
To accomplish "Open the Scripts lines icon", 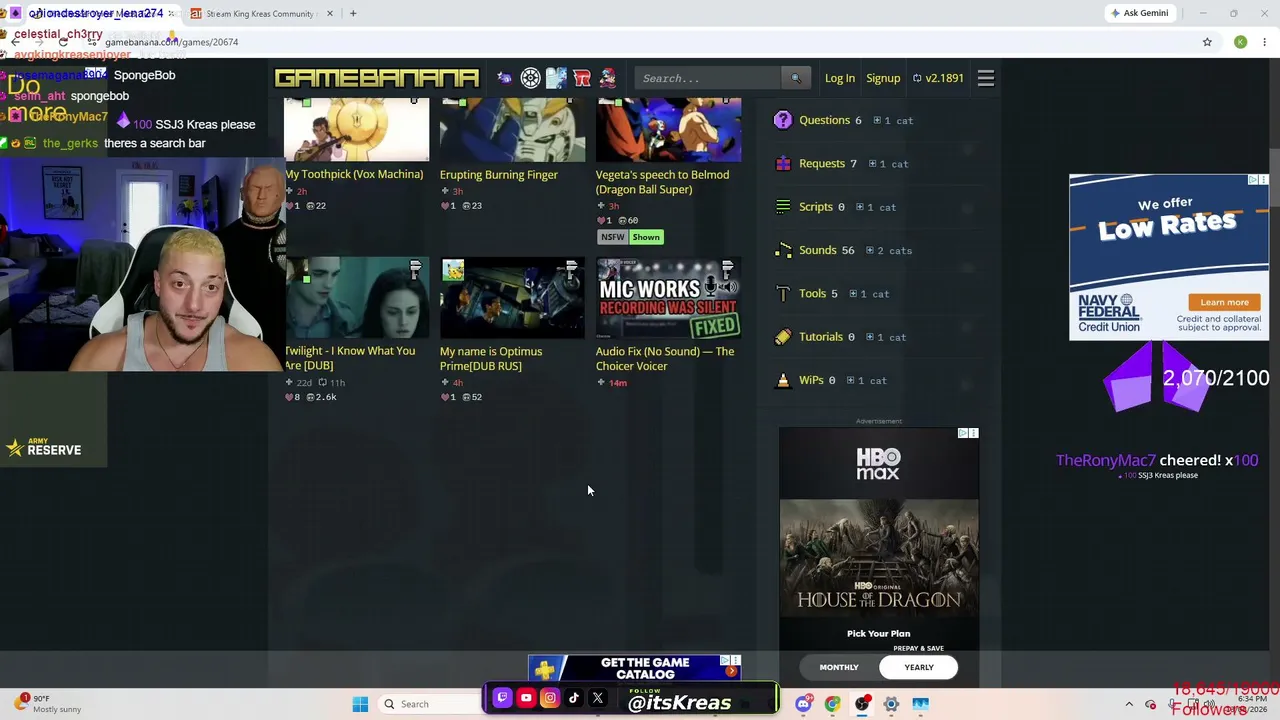I will point(783,207).
